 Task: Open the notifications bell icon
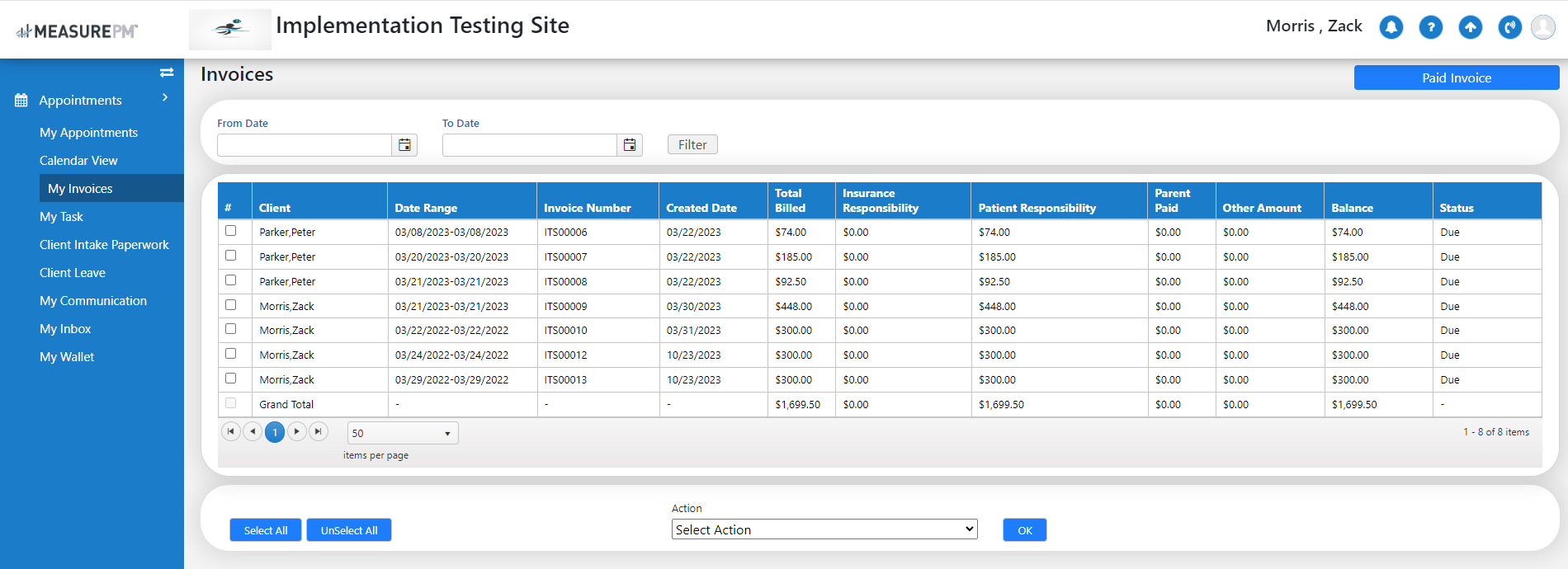pyautogui.click(x=1391, y=27)
